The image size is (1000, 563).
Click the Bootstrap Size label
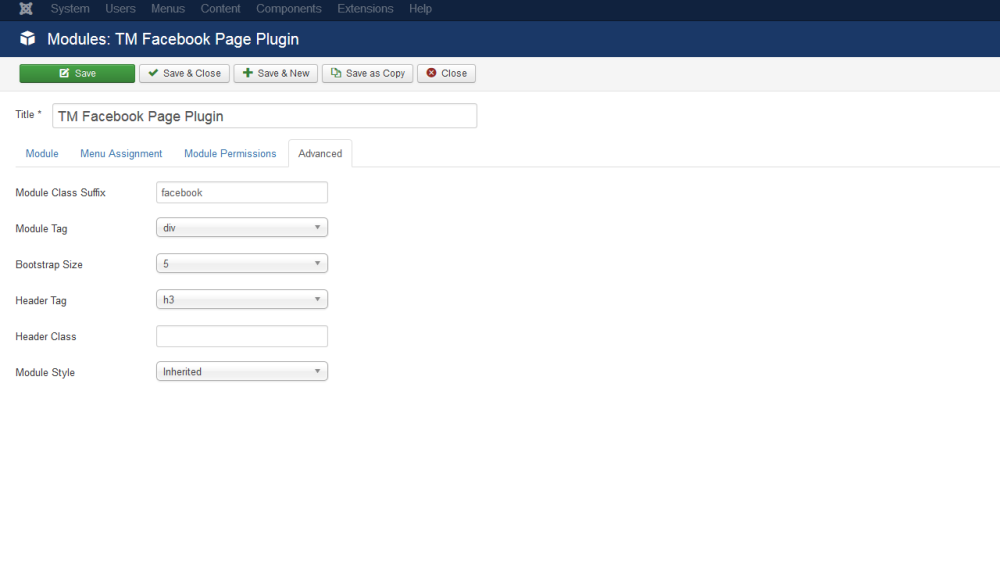(49, 265)
